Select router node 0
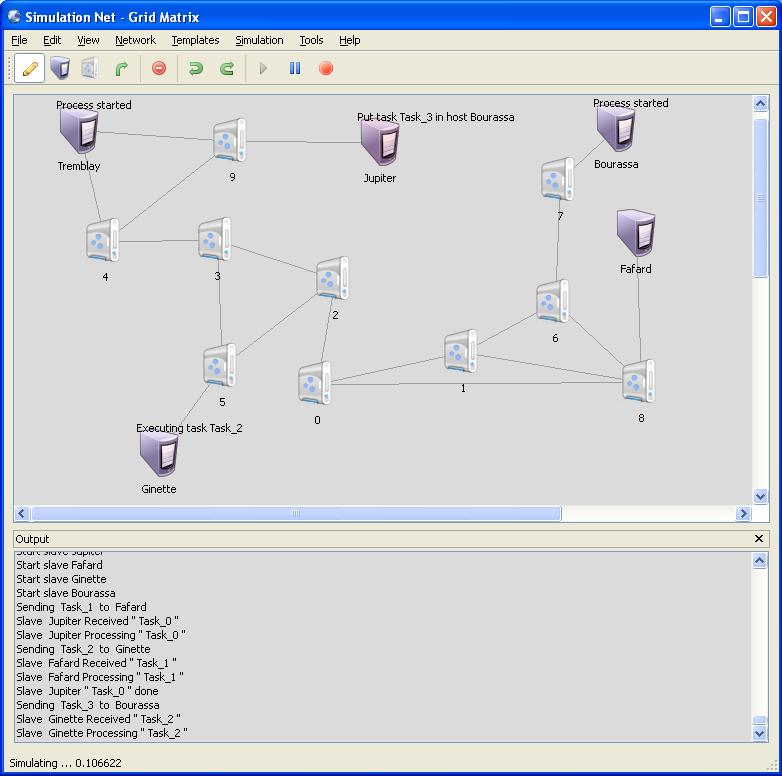782x776 pixels. (x=315, y=383)
